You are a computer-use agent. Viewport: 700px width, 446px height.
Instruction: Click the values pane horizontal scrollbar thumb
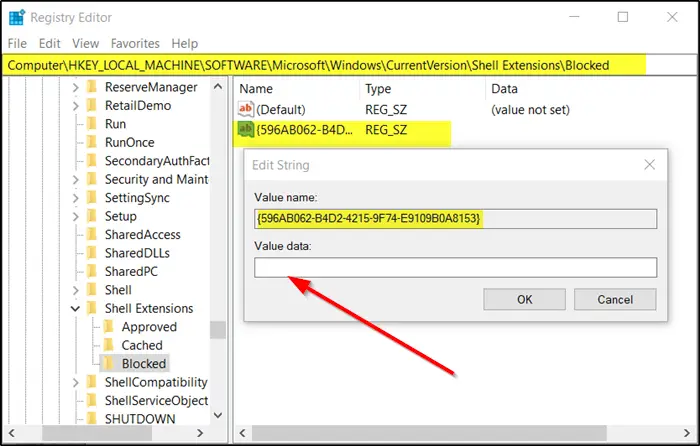[x=429, y=433]
